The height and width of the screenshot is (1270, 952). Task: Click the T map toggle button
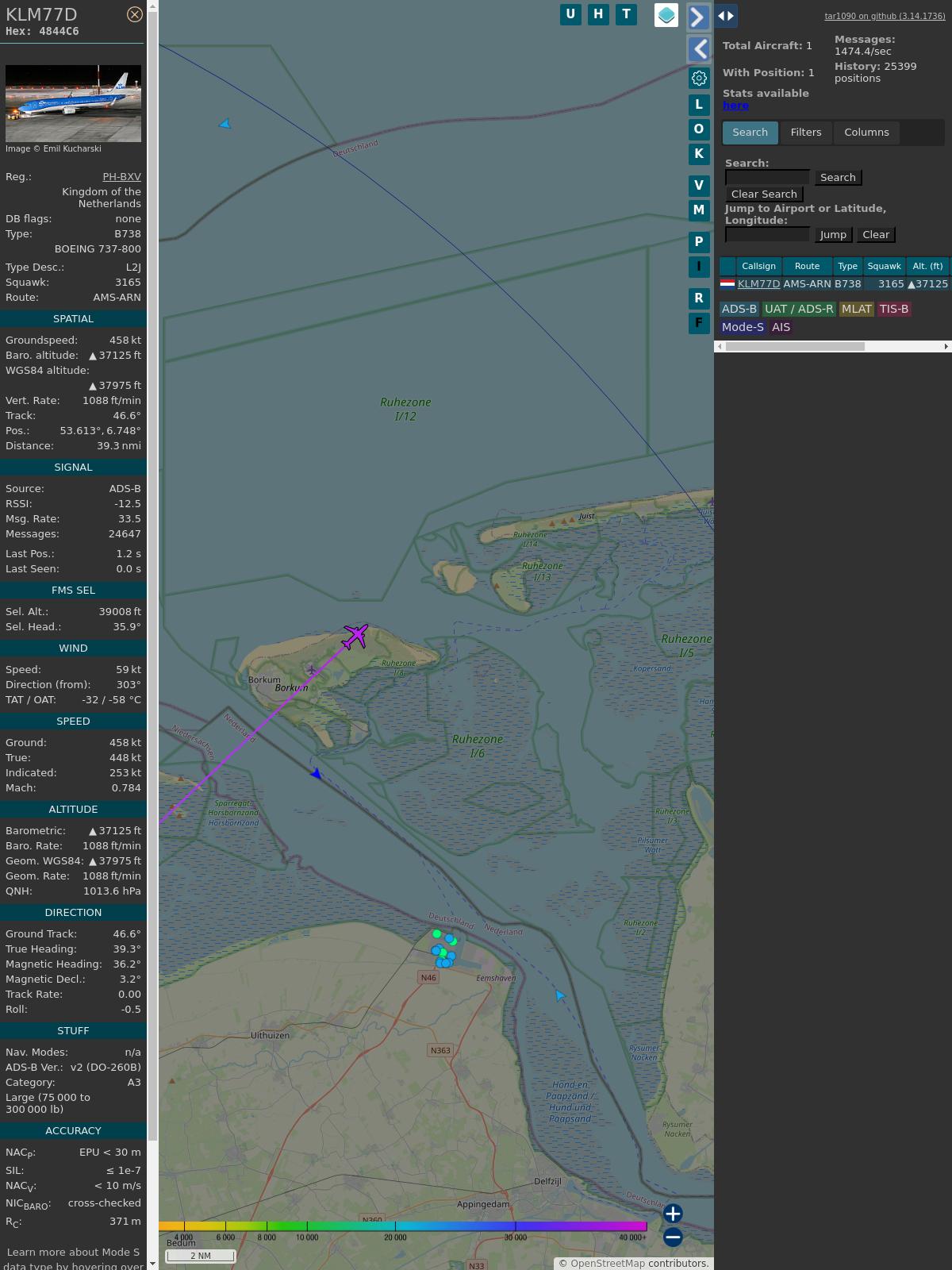point(626,14)
